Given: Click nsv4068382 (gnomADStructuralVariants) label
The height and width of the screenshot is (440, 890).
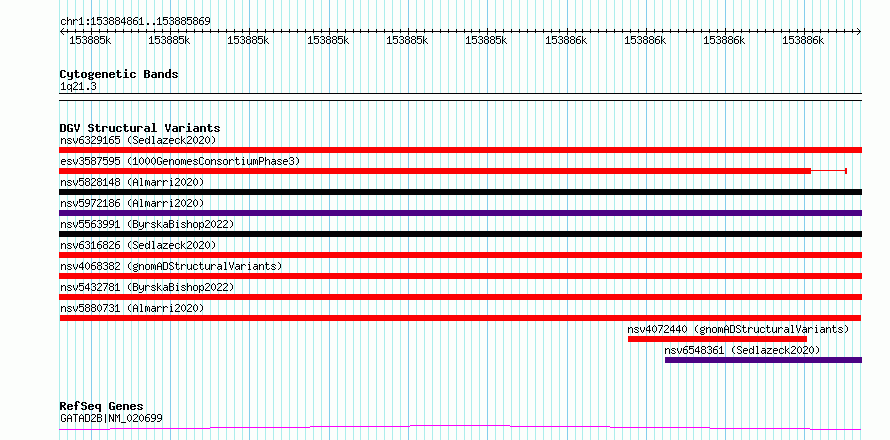Looking at the screenshot, I should point(171,266).
